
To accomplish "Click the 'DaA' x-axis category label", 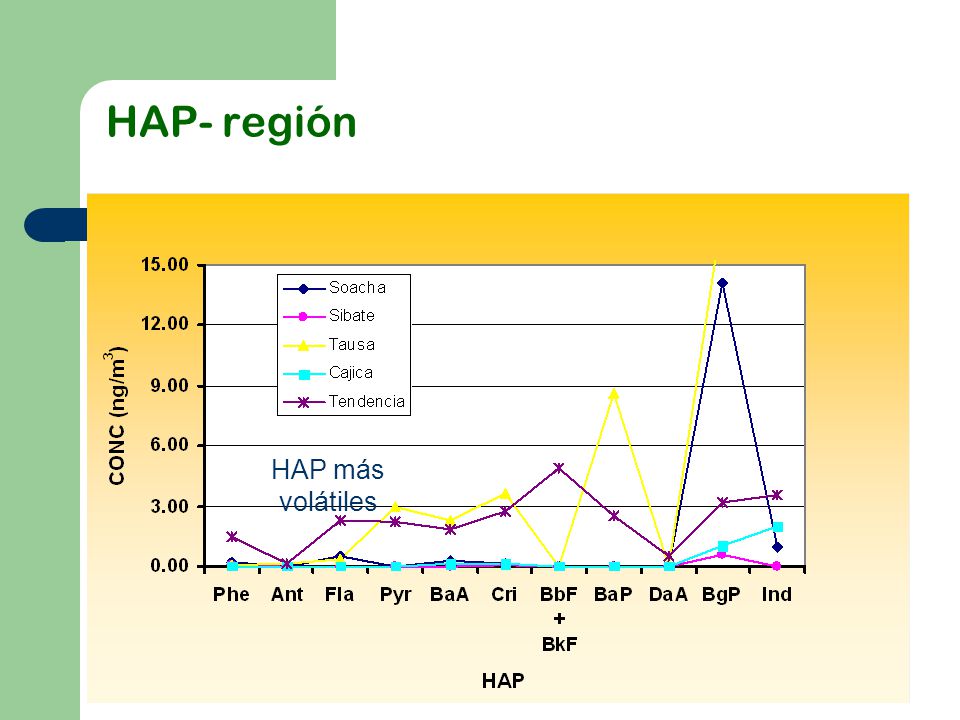I will (x=668, y=594).
